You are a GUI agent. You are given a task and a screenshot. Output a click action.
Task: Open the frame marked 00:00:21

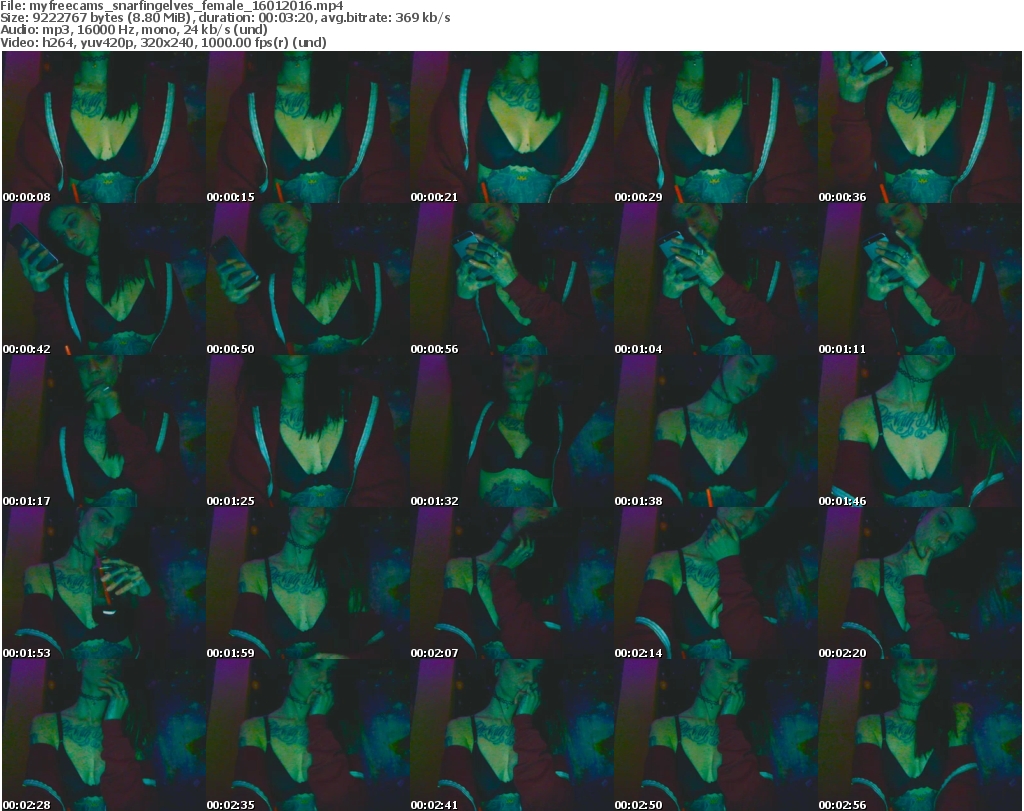point(512,127)
